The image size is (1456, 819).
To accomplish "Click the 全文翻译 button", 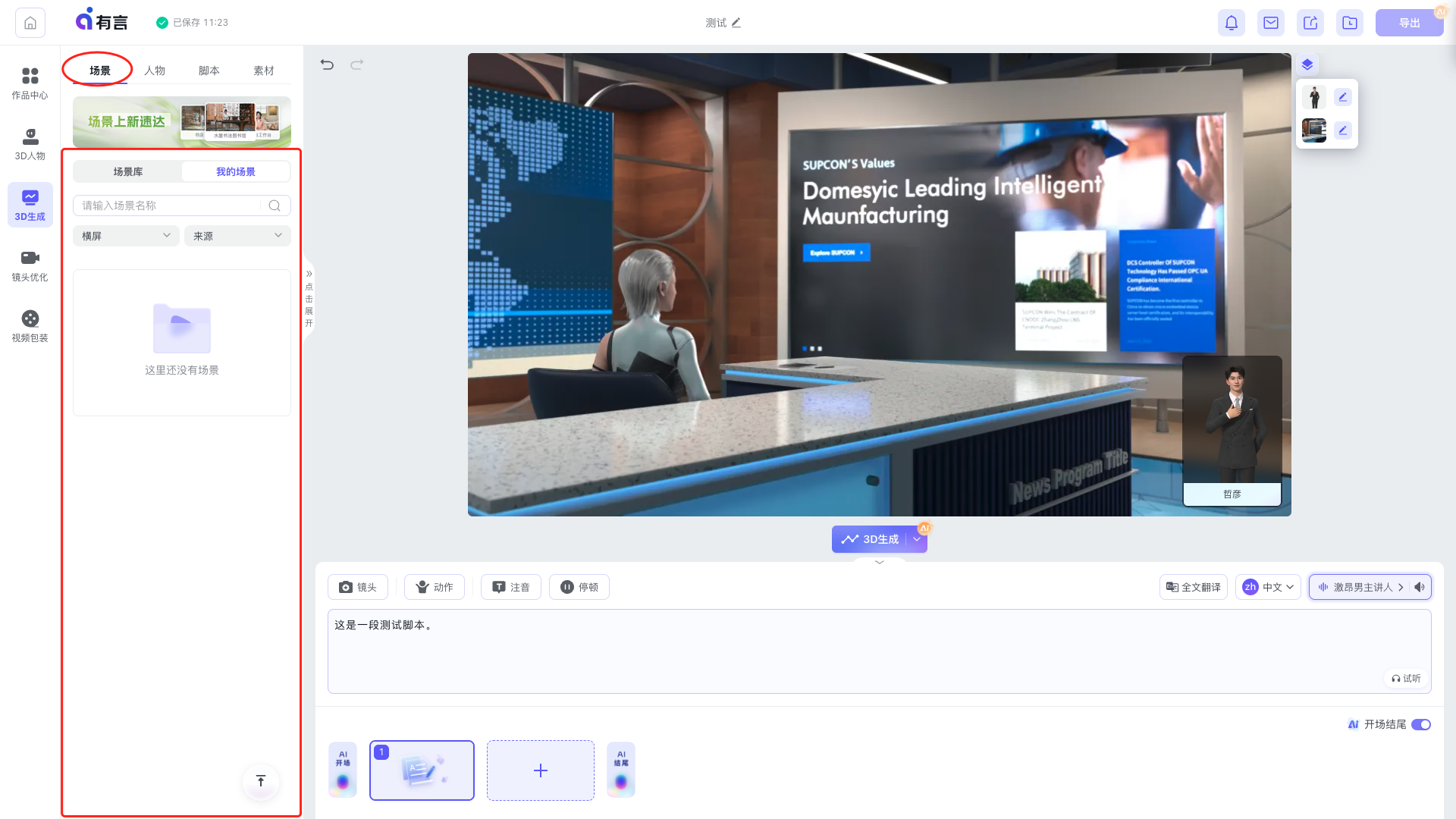I will (x=1194, y=587).
